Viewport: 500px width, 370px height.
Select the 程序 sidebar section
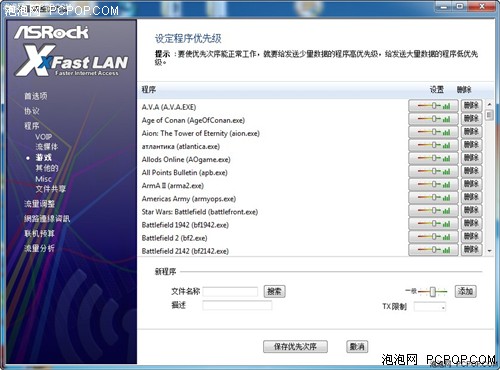32,126
